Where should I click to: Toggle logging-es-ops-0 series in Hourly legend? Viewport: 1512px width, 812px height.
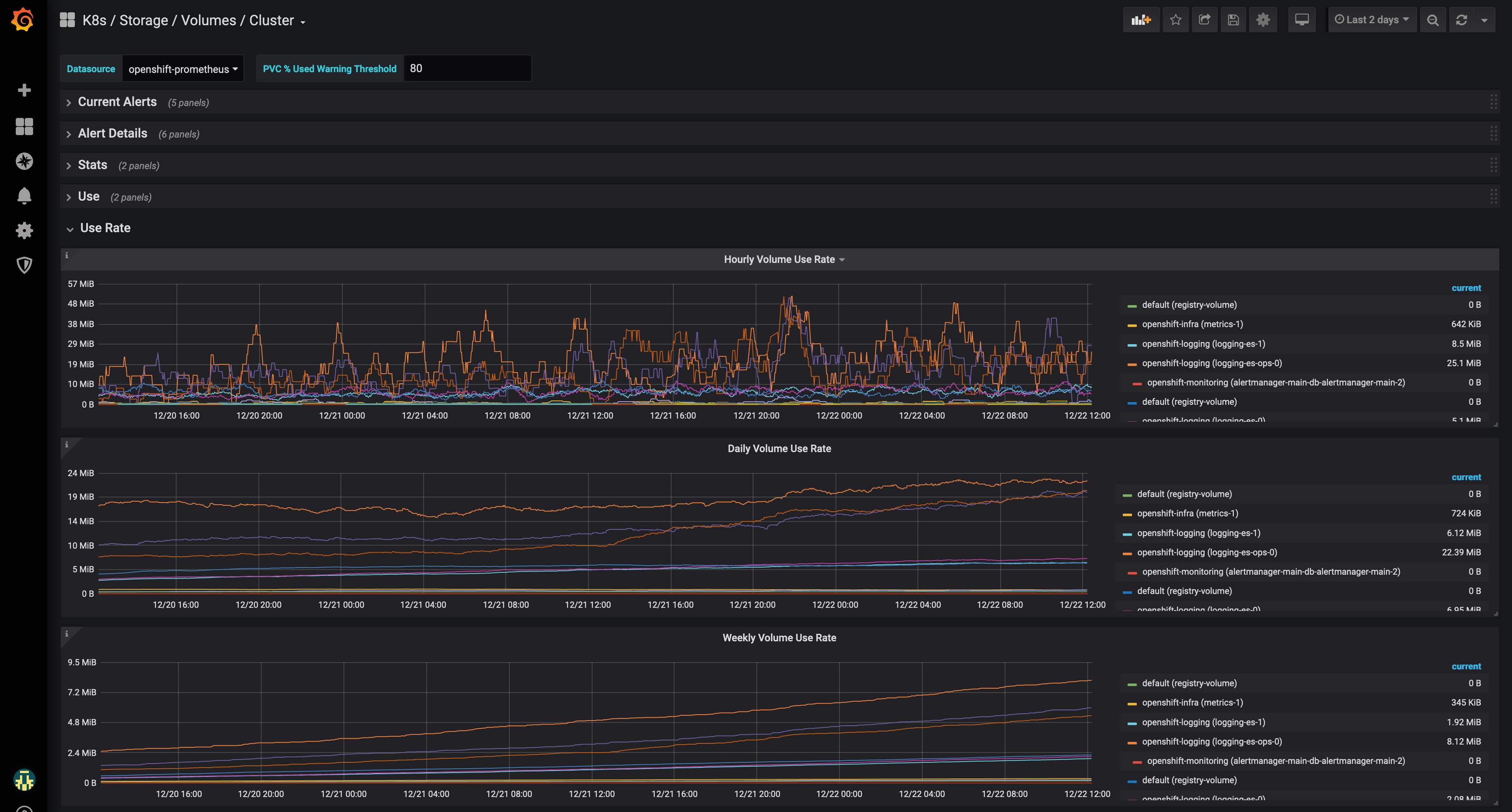coord(1211,363)
